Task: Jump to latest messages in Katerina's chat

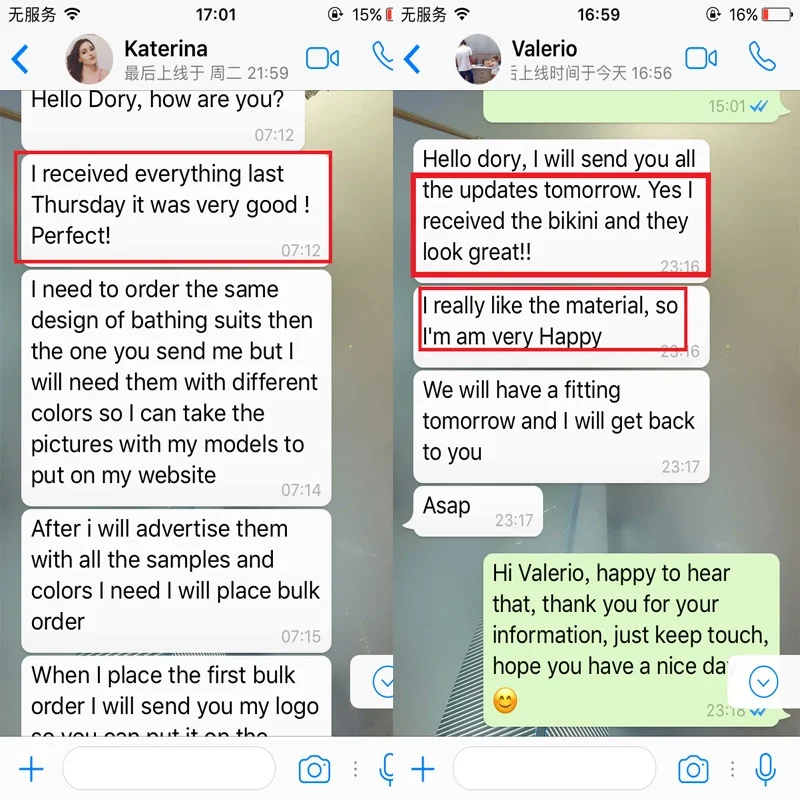Action: [384, 682]
